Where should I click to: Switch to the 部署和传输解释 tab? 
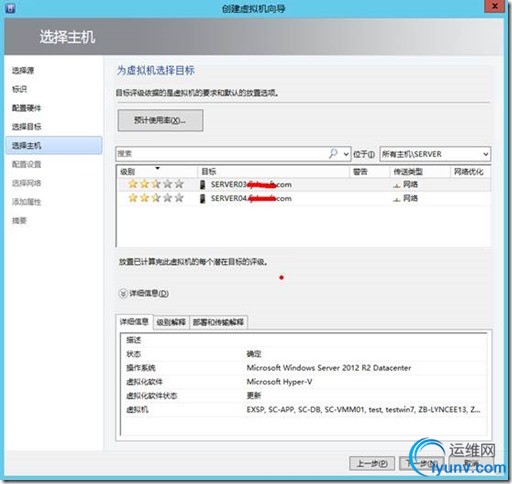[x=218, y=322]
